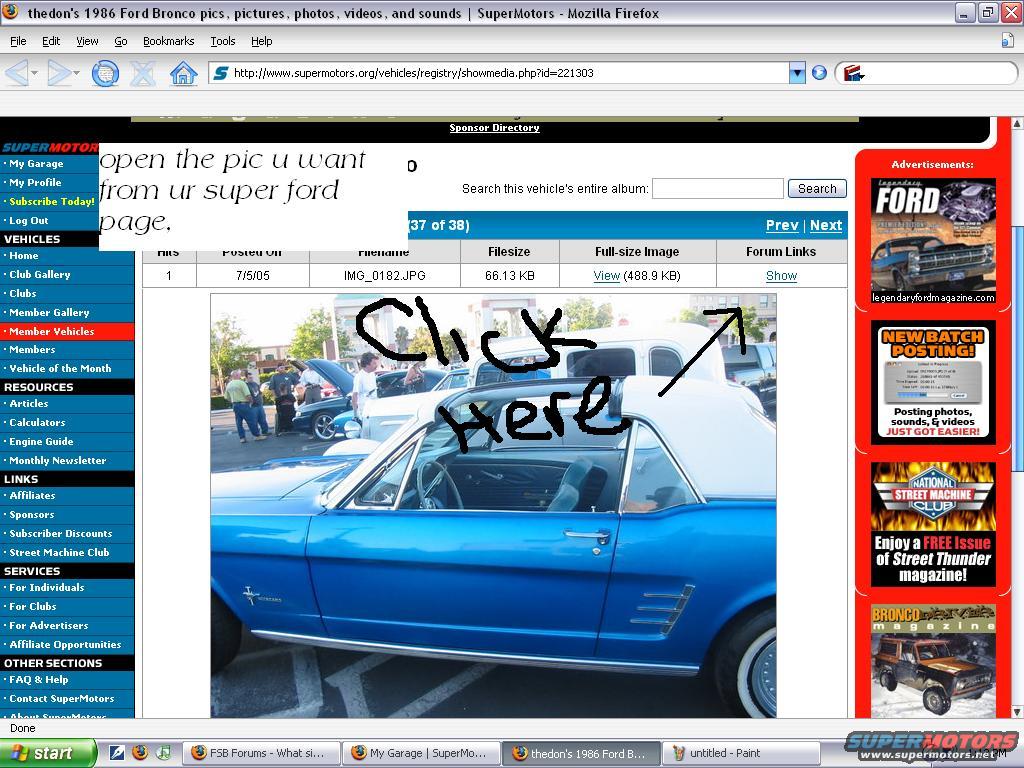Open the Tools menu
Image resolution: width=1024 pixels, height=768 pixels.
[x=222, y=41]
